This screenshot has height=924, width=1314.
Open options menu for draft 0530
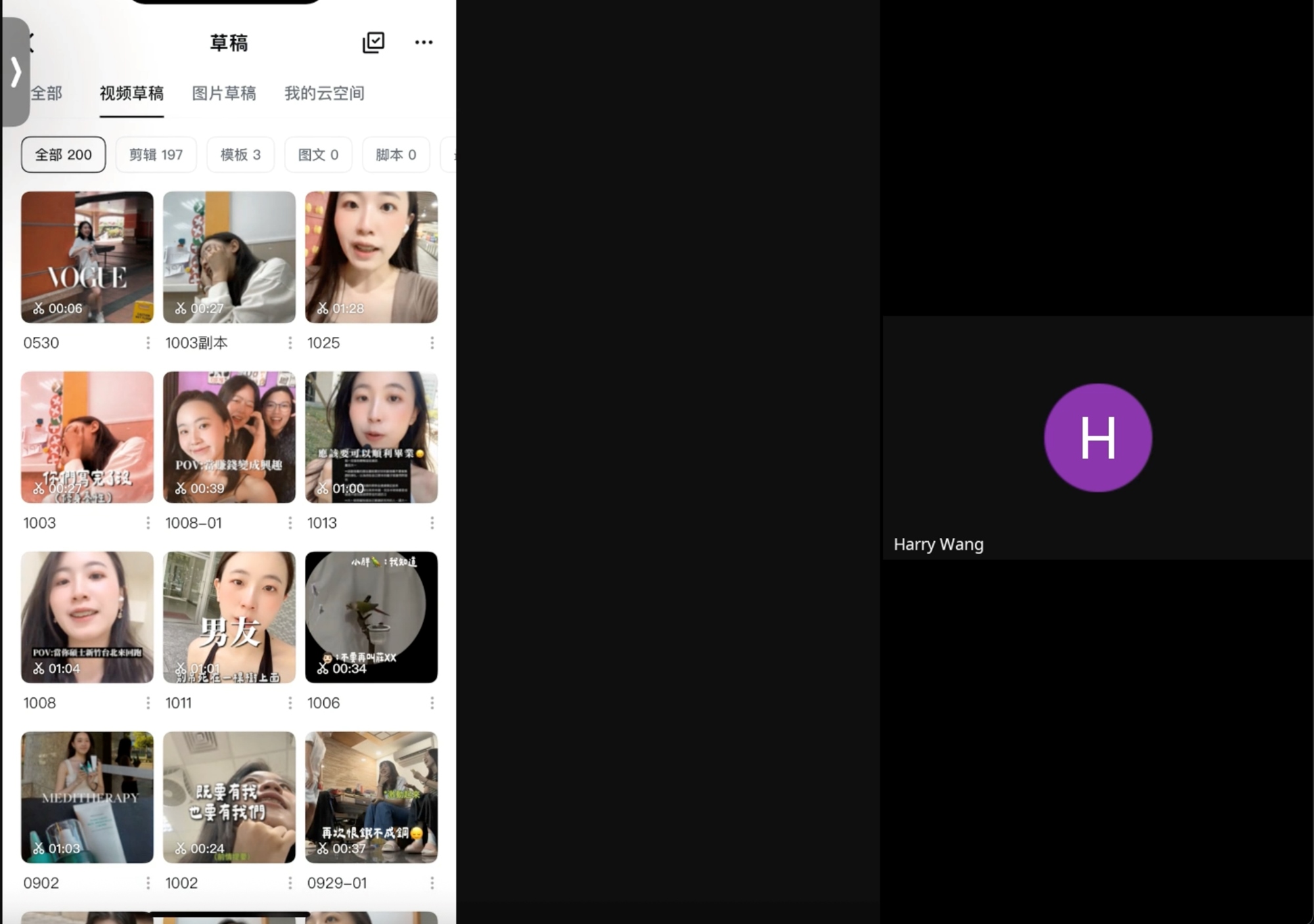pyautogui.click(x=148, y=343)
